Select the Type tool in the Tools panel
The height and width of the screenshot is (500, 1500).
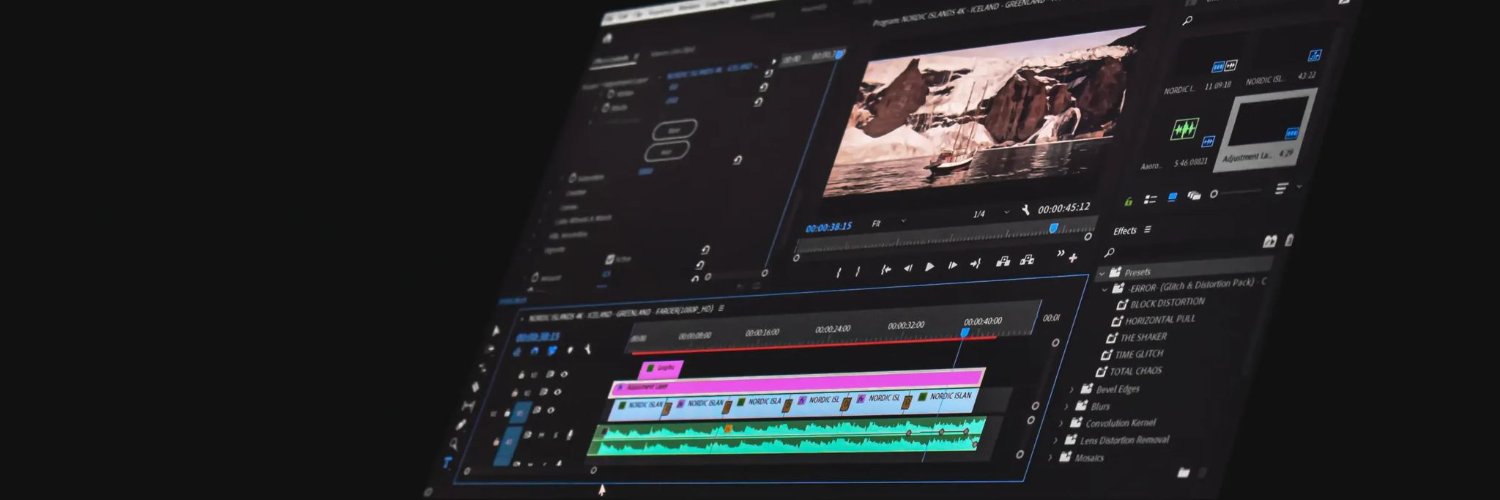447,463
